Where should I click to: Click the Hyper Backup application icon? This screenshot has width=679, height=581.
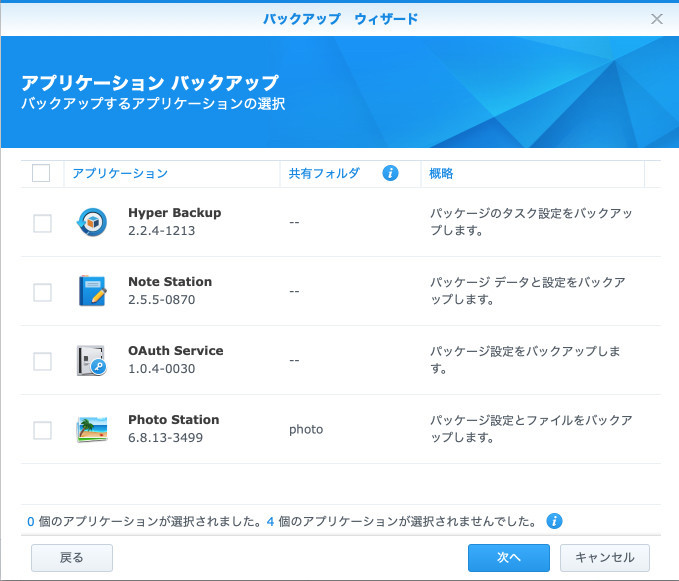pyautogui.click(x=92, y=222)
